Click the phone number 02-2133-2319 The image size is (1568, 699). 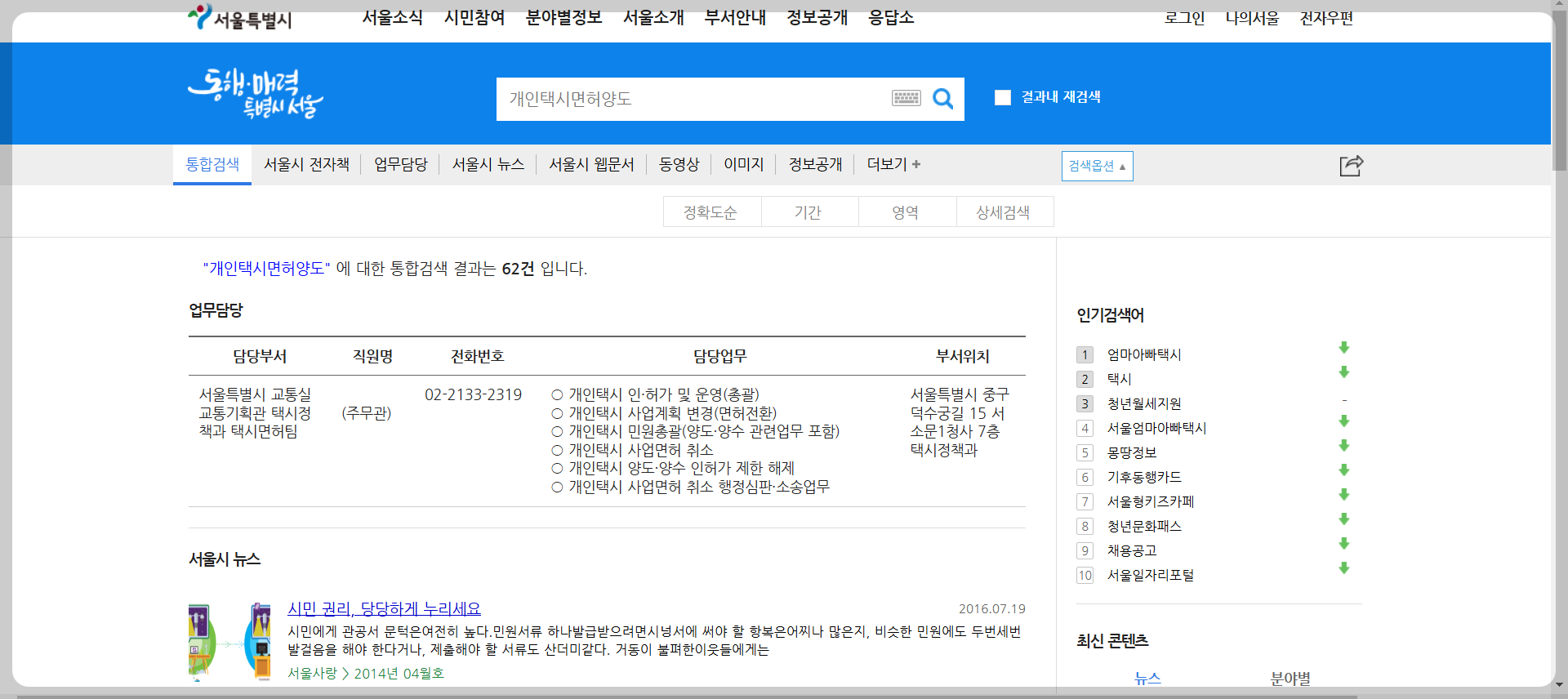click(x=473, y=394)
